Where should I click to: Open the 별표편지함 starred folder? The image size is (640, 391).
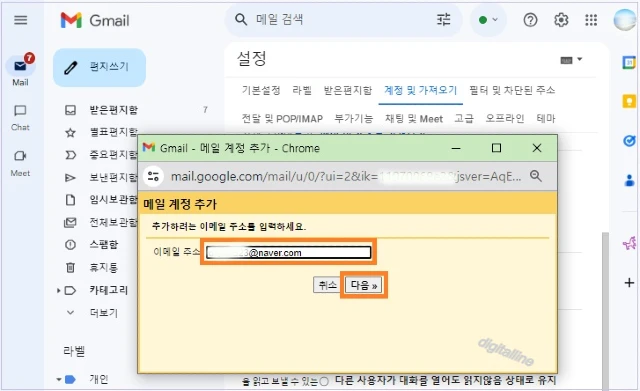pos(113,132)
